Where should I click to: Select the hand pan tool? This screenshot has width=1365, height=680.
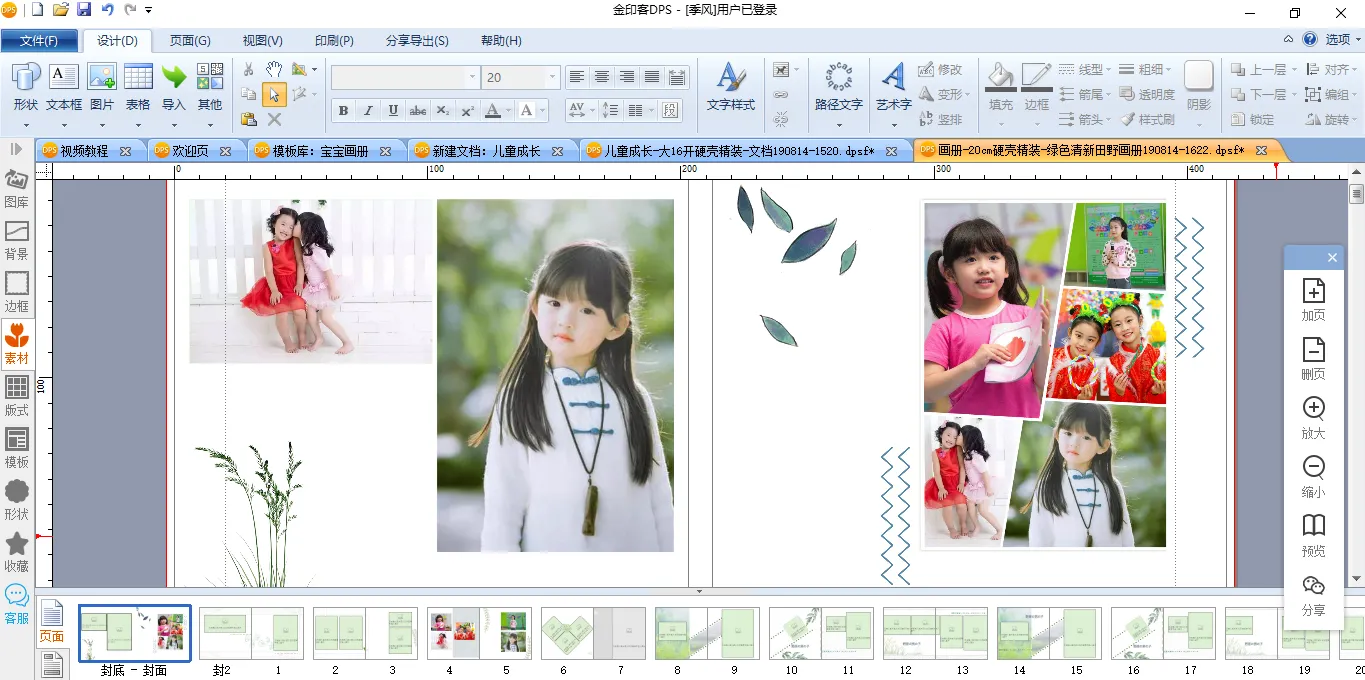pyautogui.click(x=273, y=69)
